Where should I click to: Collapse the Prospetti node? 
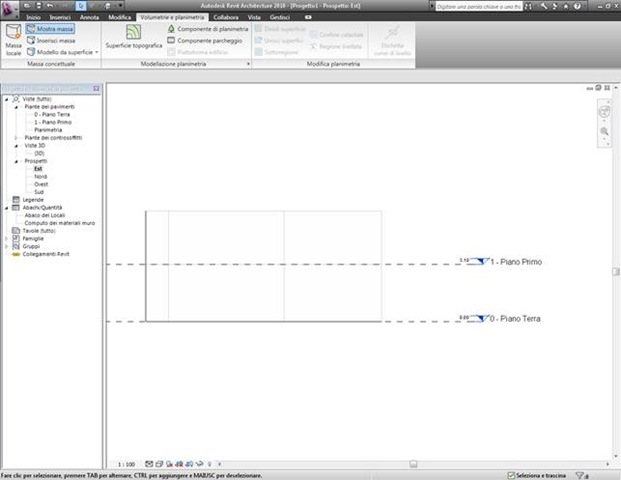(16, 161)
